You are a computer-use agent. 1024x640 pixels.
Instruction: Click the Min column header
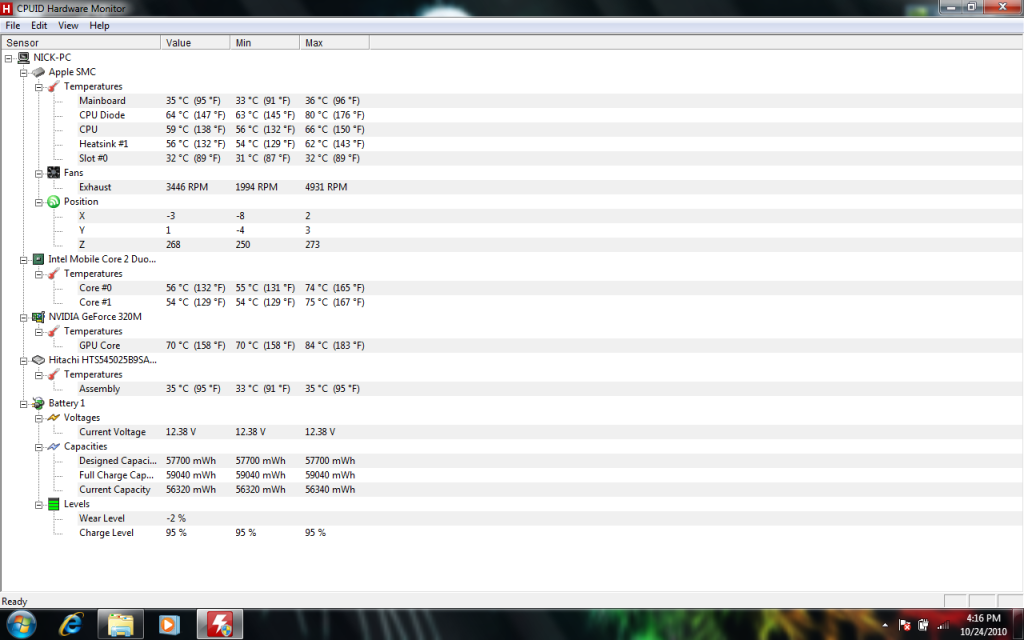tap(265, 42)
